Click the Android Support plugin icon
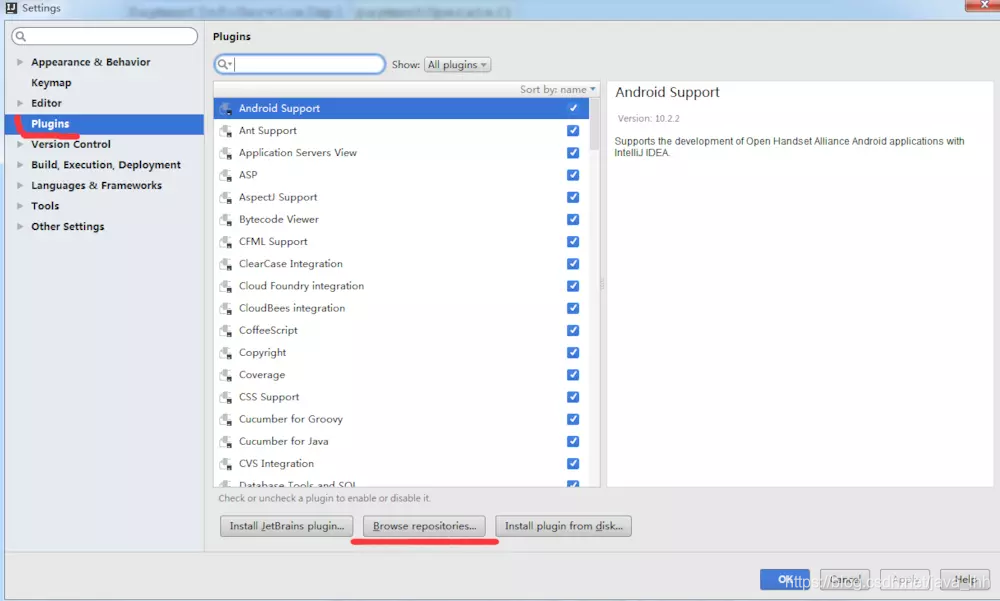Screen dimensions: 1000x601 [x=225, y=109]
